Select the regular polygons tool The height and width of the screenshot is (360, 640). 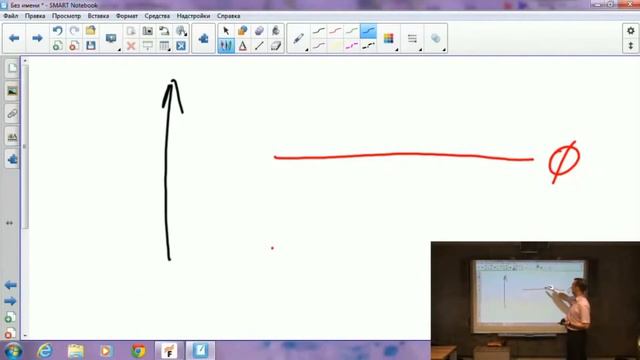tap(259, 31)
